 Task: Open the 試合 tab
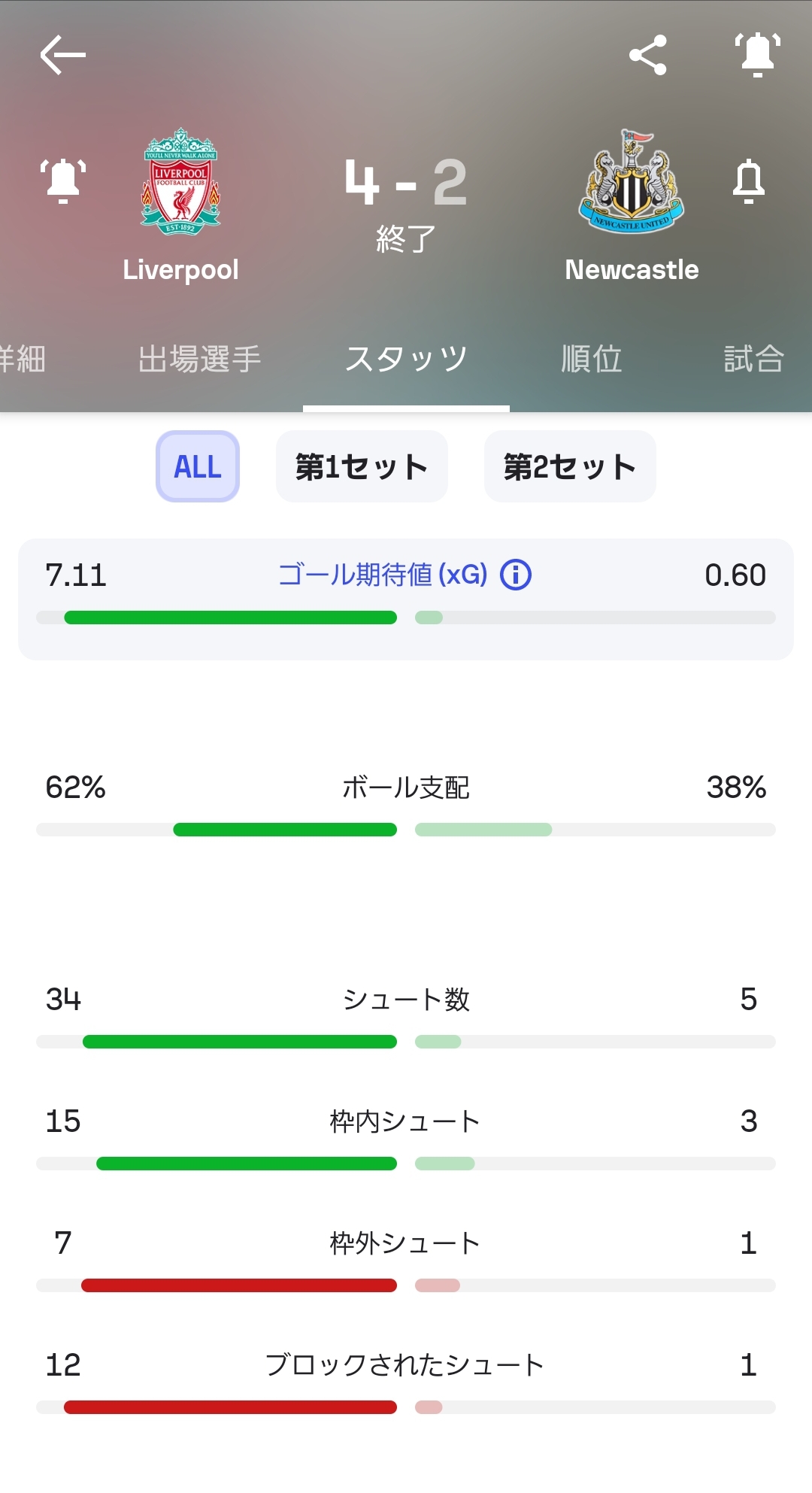(753, 359)
